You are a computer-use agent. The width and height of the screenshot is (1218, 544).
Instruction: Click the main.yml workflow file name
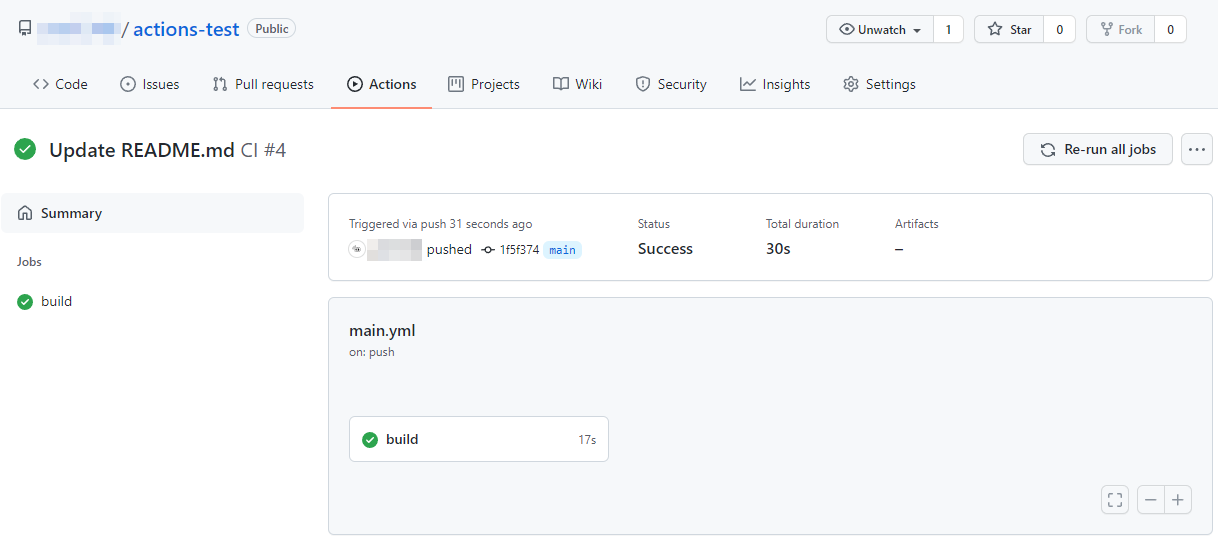pyautogui.click(x=382, y=330)
